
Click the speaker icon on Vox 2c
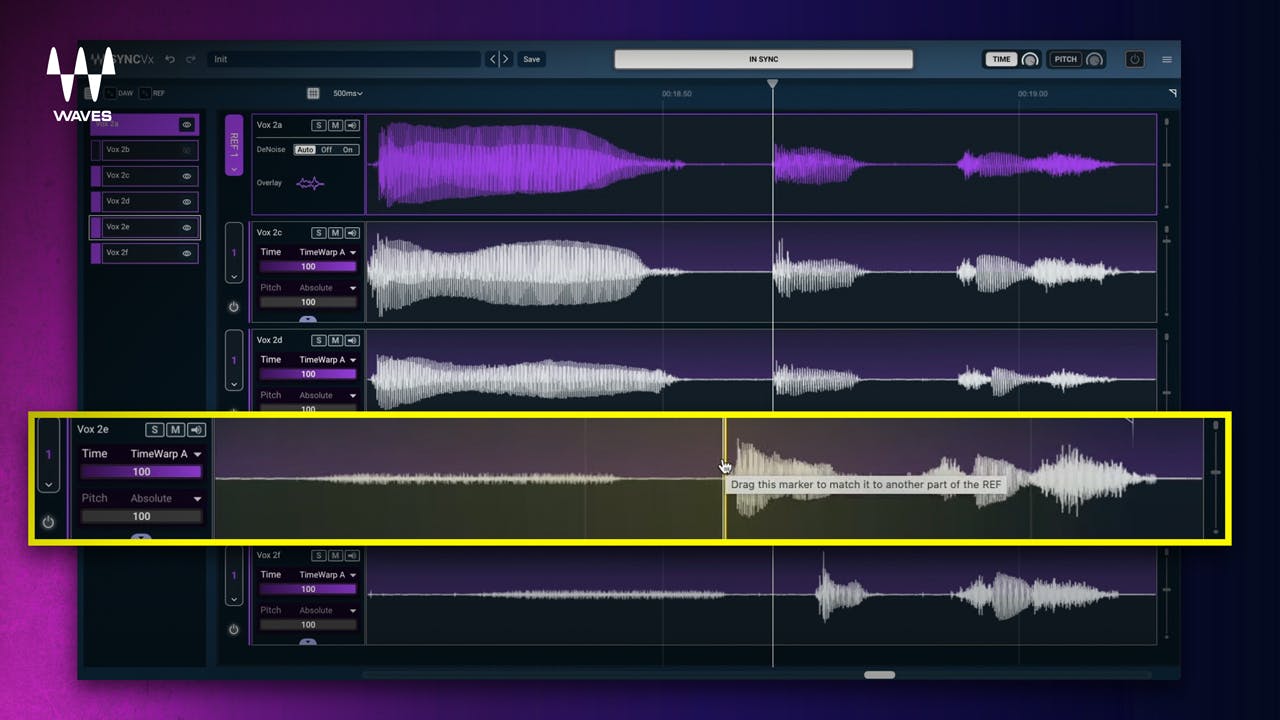pos(351,232)
